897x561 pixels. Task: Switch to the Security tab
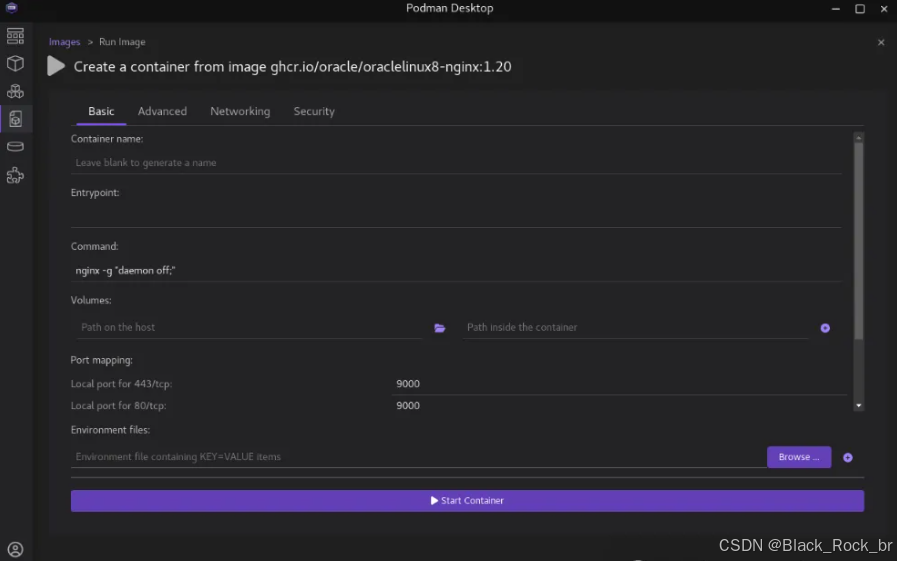[314, 112]
